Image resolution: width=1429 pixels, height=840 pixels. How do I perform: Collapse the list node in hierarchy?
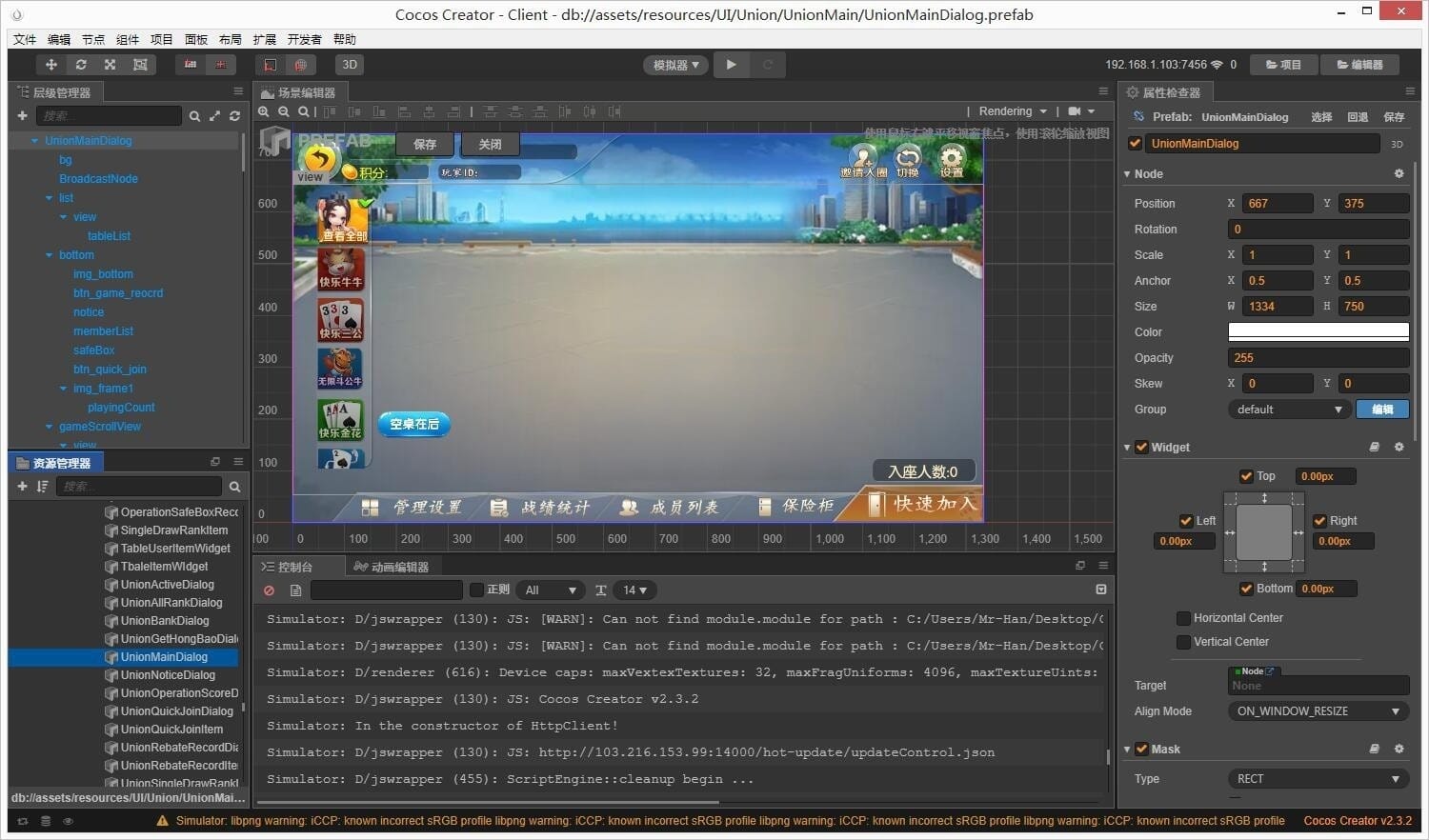click(50, 198)
